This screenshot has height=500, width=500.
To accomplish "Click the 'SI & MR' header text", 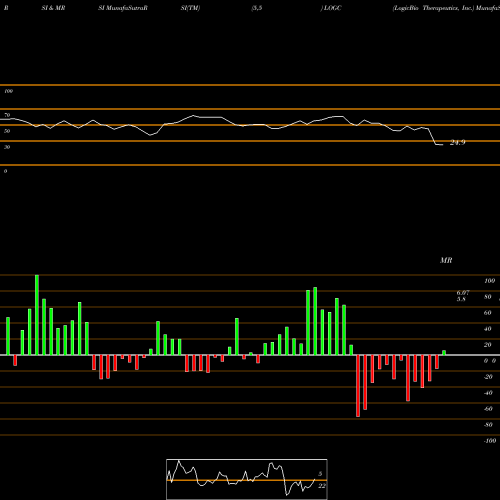I will [x=53, y=8].
